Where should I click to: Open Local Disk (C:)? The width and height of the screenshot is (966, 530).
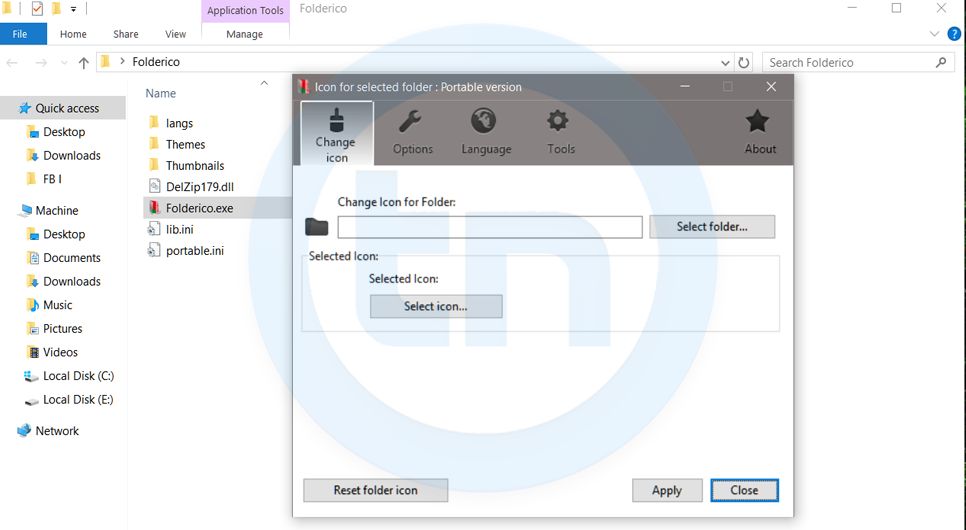(78, 376)
